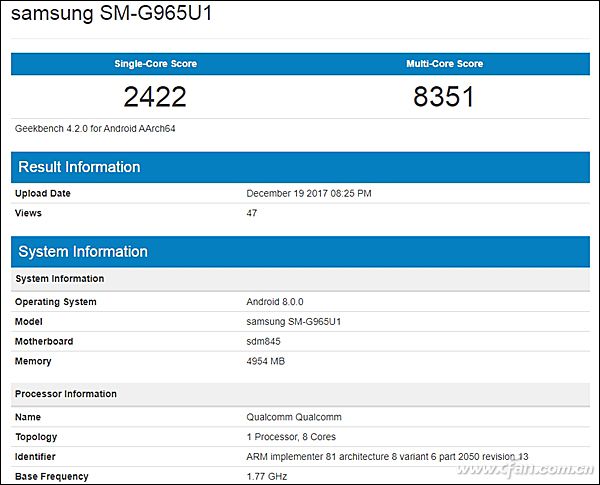
Task: Select the Operating System label
Action: click(55, 302)
